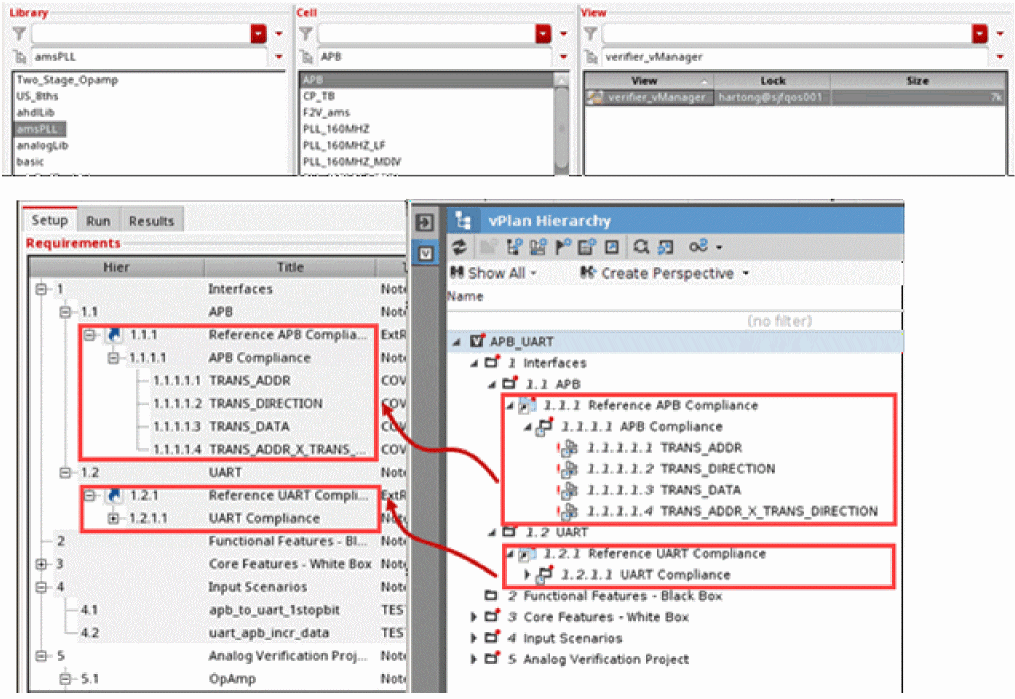This screenshot has width=1015, height=699.
Task: Sort by the Size column header
Action: [x=918, y=81]
